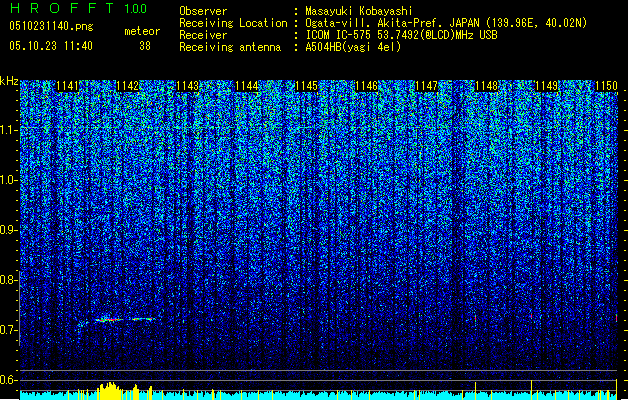Viewport: 629px width, 400px height.
Task: Click the 'meteor' label
Action: (x=142, y=31)
